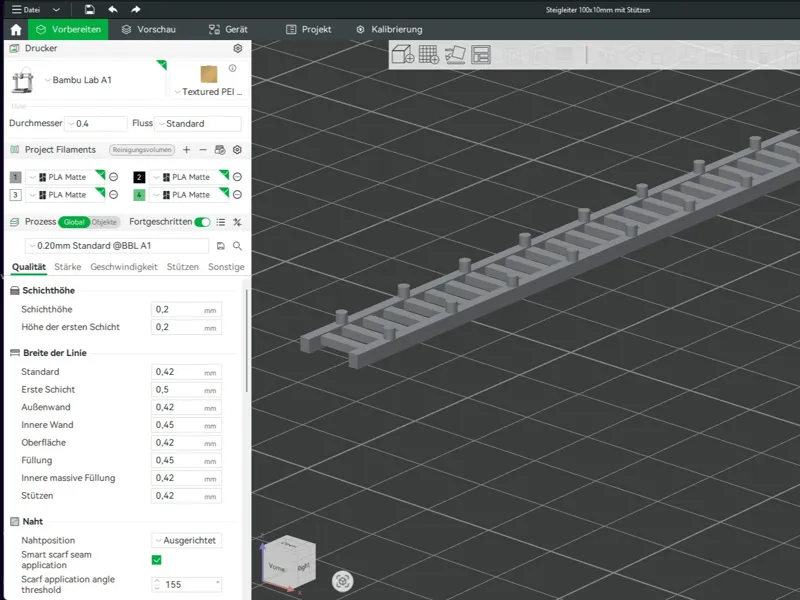Click the Bambu Lab A1 printer thumbnail

pos(22,80)
